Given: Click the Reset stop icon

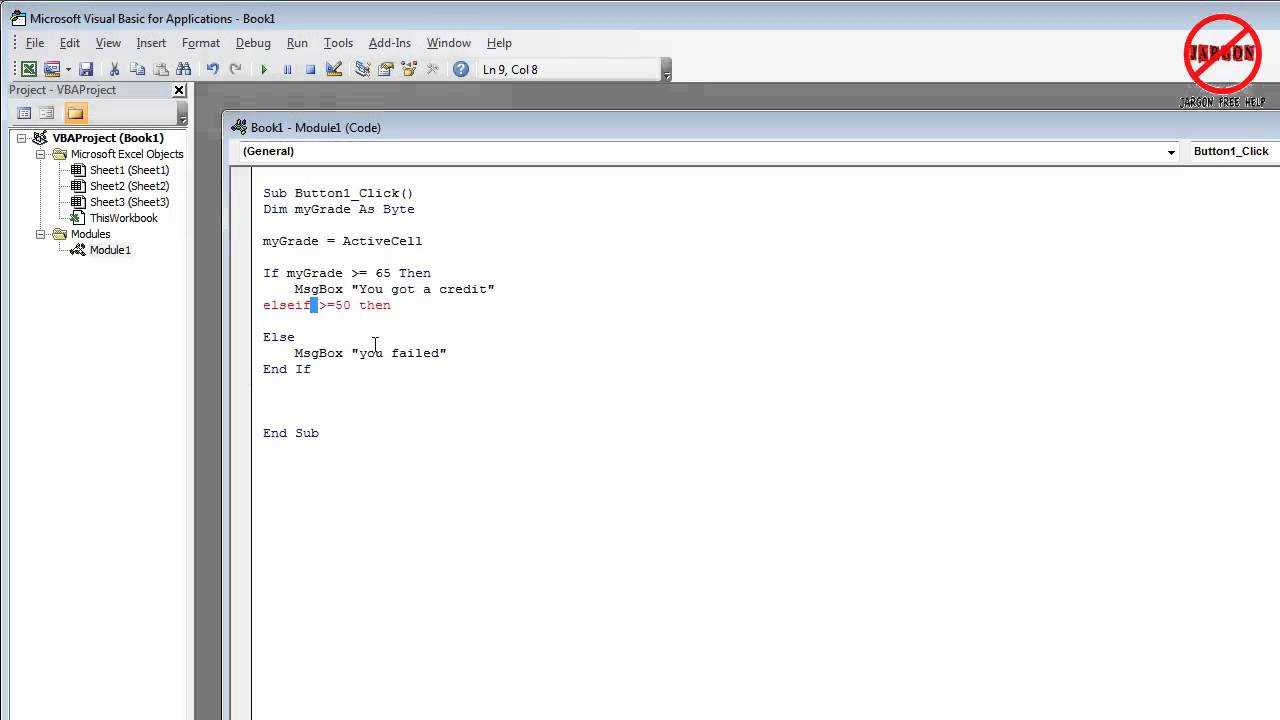Looking at the screenshot, I should 311,69.
